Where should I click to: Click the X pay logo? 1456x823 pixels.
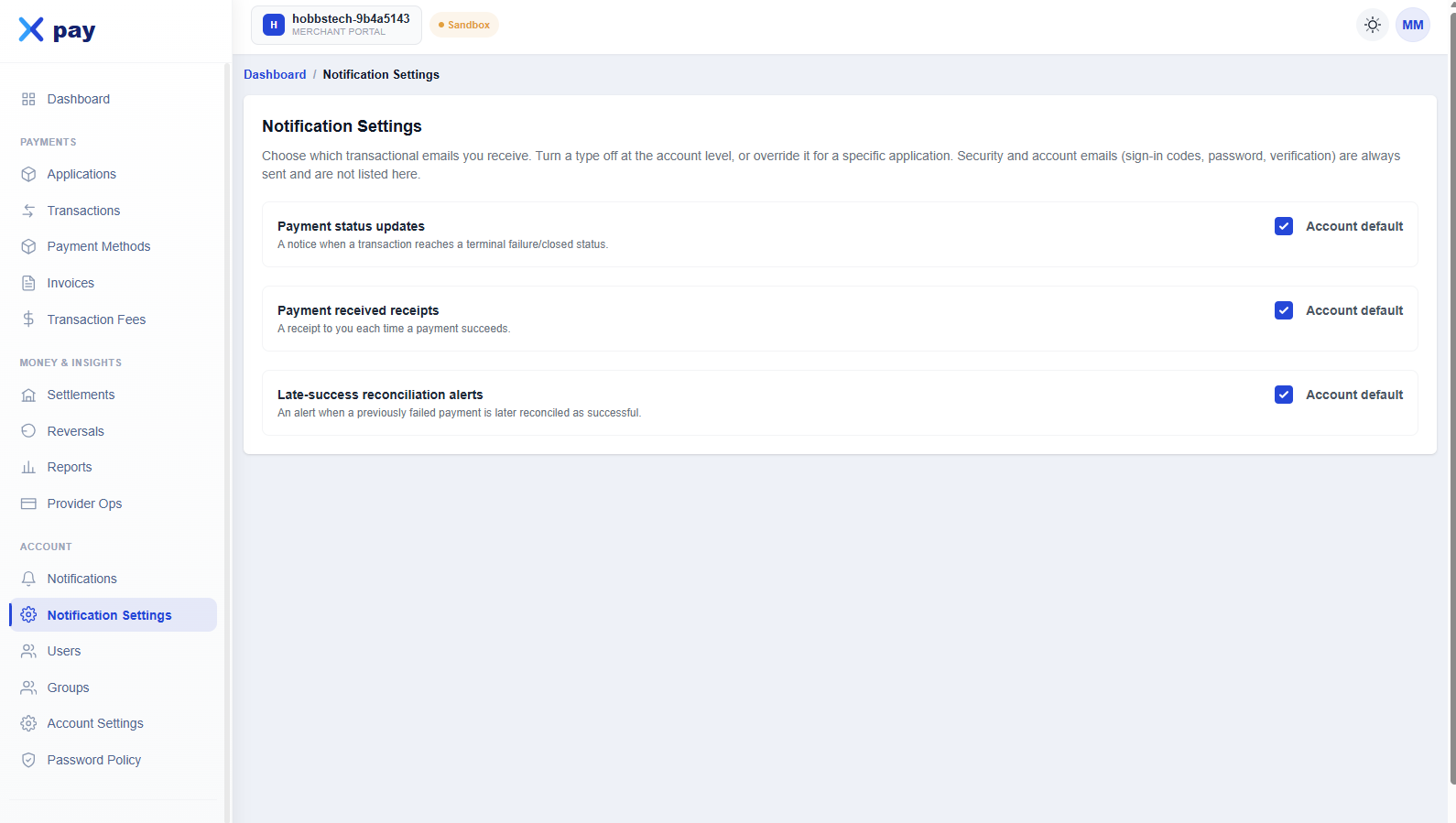coord(57,30)
